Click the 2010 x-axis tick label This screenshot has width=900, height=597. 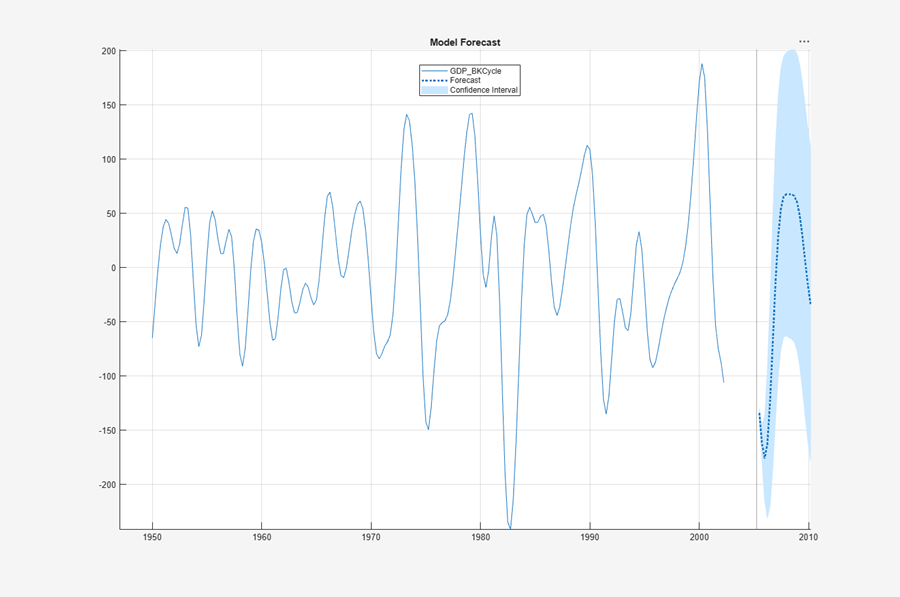tap(809, 538)
